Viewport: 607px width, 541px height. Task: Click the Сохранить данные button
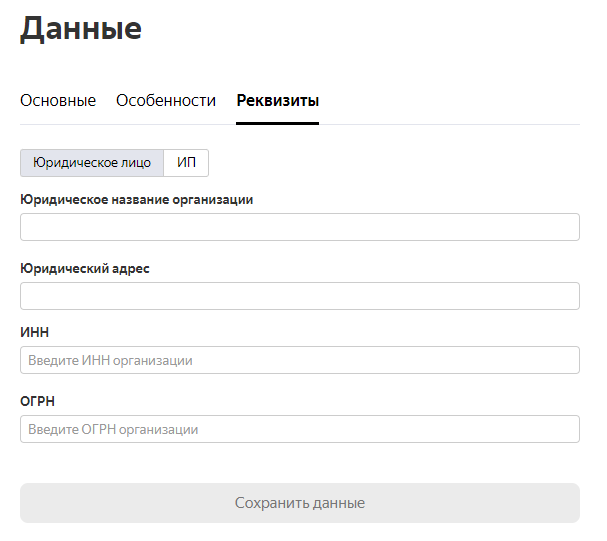point(300,503)
